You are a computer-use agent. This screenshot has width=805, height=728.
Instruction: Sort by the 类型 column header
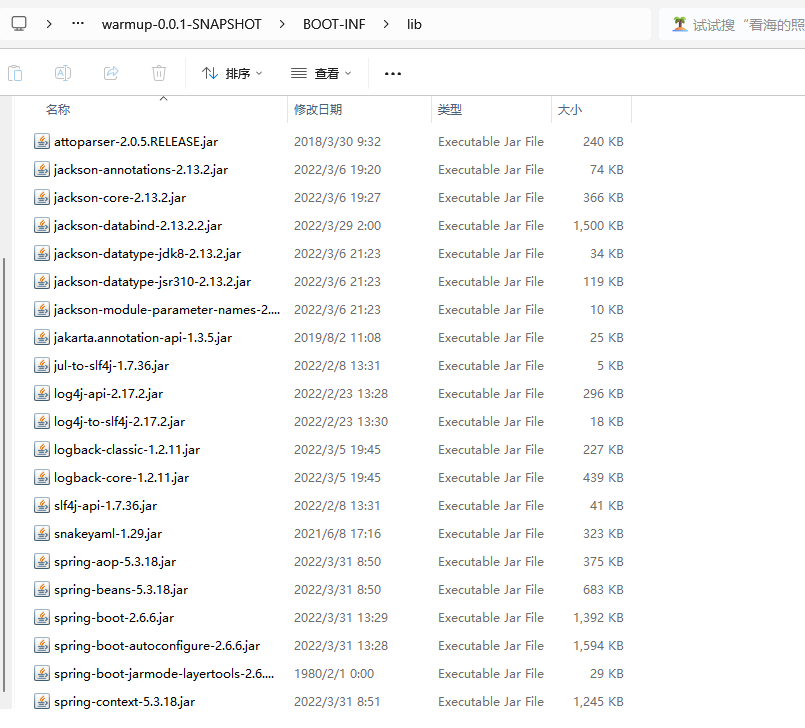tap(450, 109)
